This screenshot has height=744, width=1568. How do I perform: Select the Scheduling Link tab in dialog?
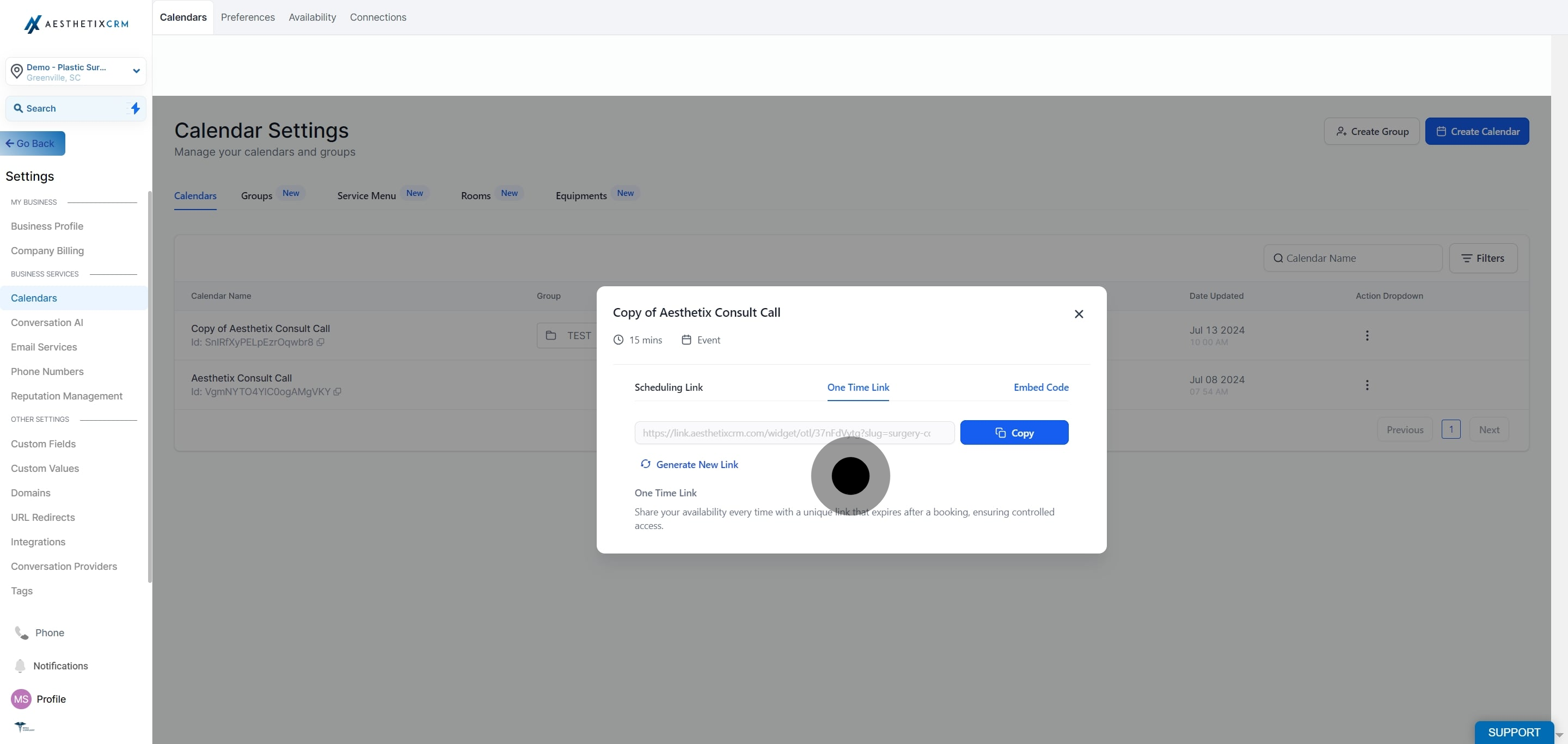tap(669, 388)
